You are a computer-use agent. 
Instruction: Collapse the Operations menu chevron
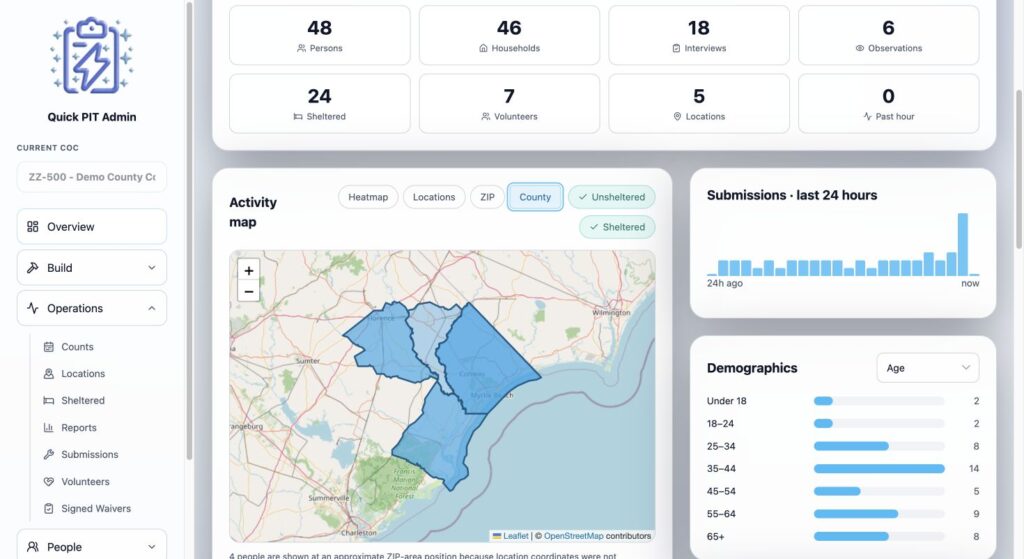click(x=152, y=308)
